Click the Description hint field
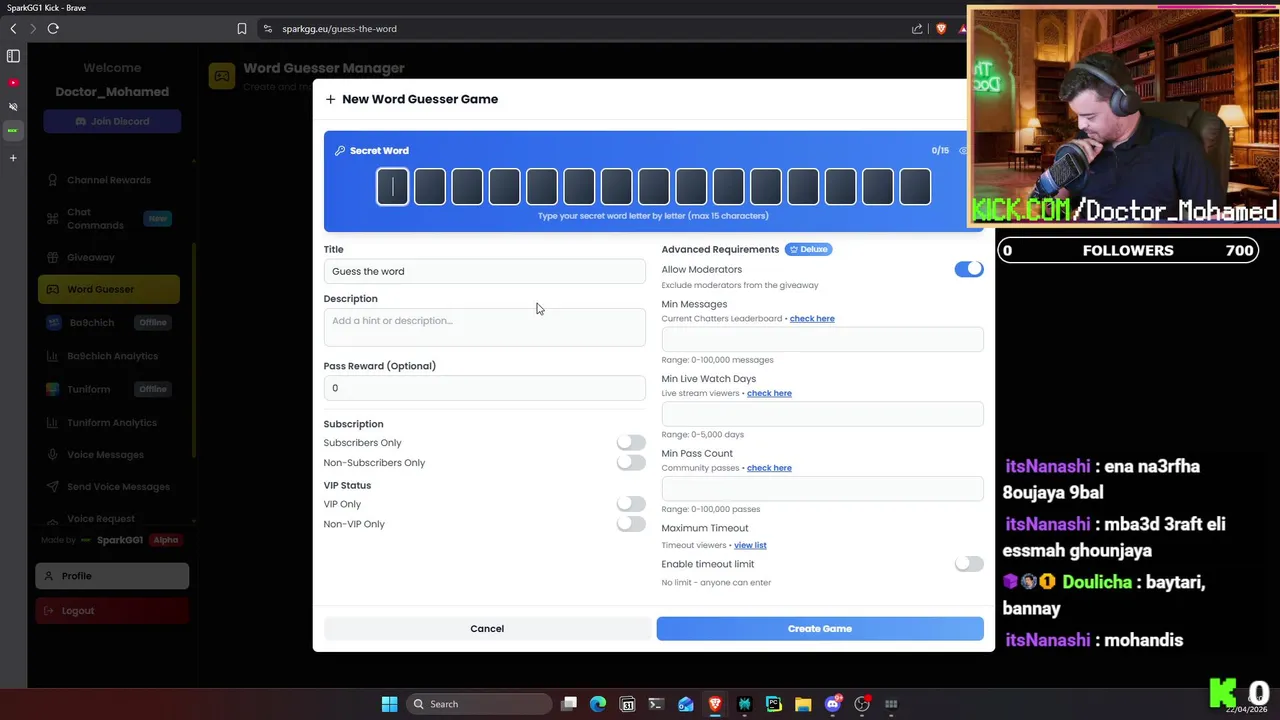This screenshot has width=1280, height=720. click(485, 327)
